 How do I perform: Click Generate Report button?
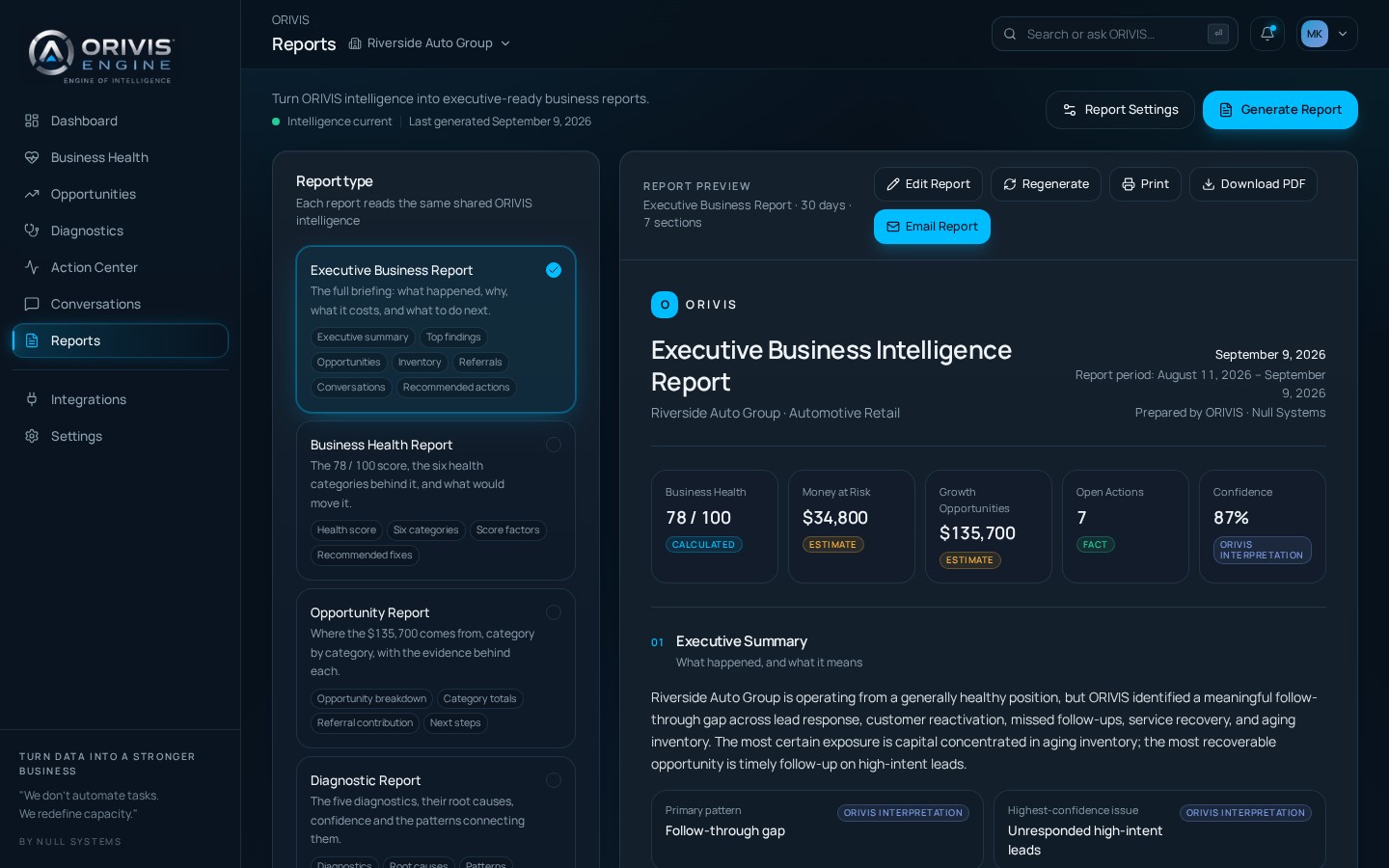click(1280, 110)
